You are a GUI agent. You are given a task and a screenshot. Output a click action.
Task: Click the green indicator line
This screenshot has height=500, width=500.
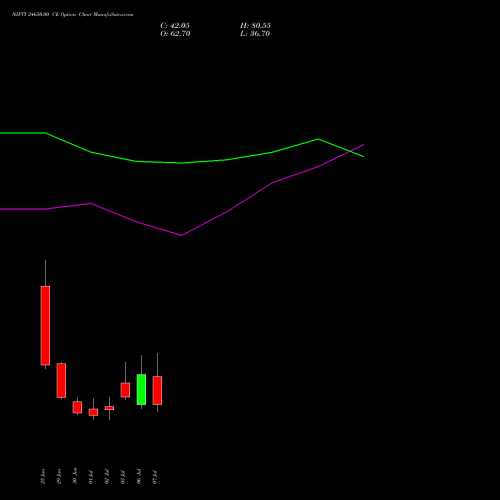tap(182, 163)
